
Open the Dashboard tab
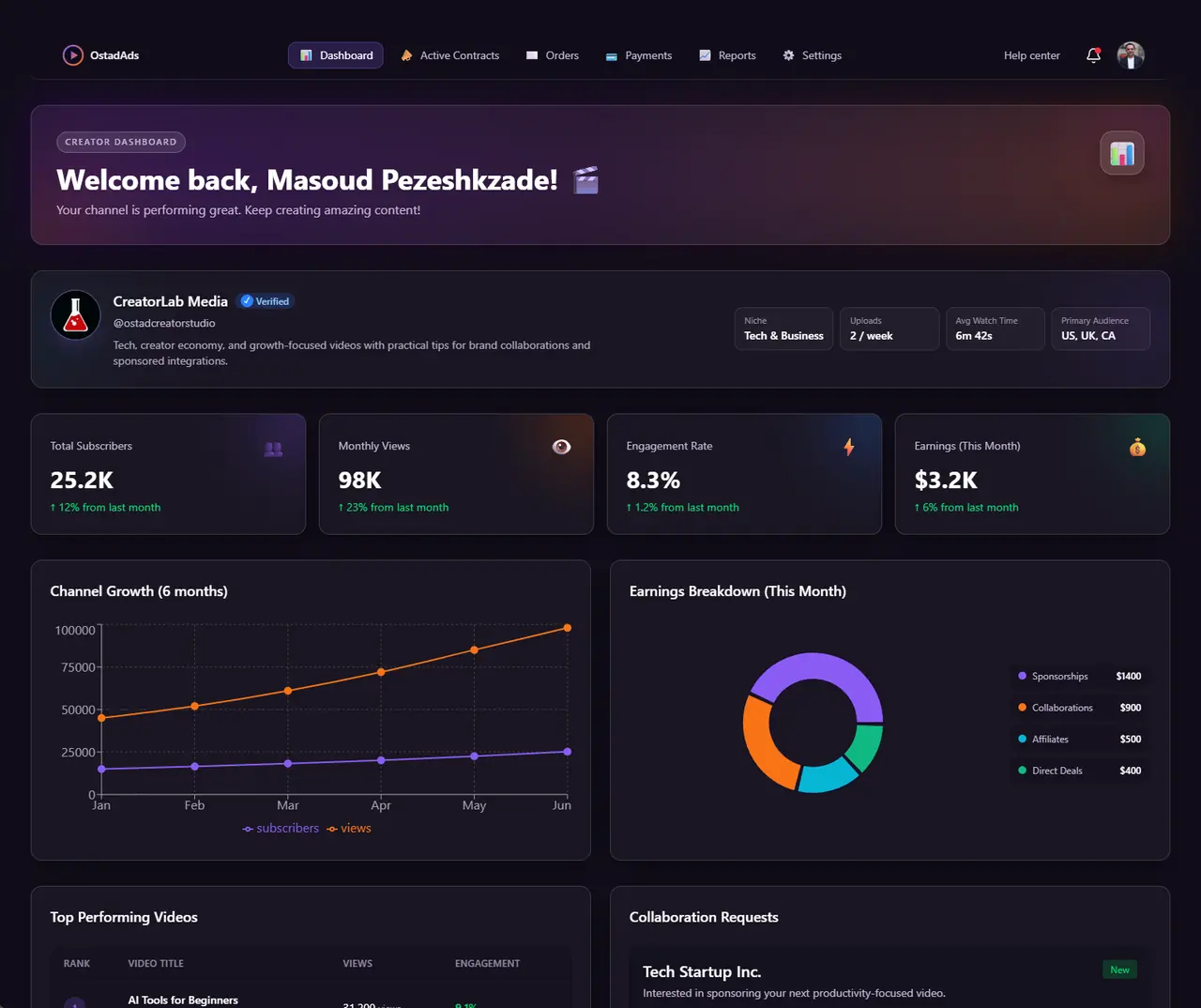(336, 55)
